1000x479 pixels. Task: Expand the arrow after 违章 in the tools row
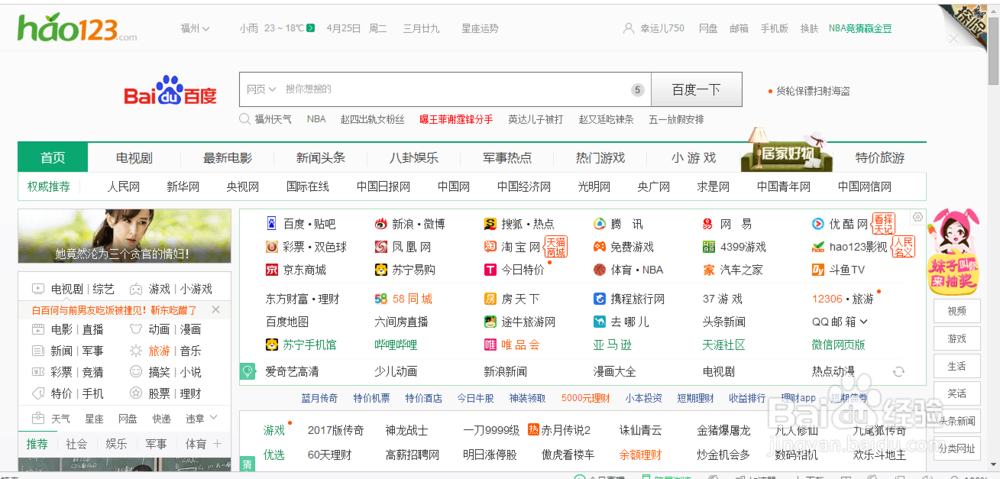(213, 417)
